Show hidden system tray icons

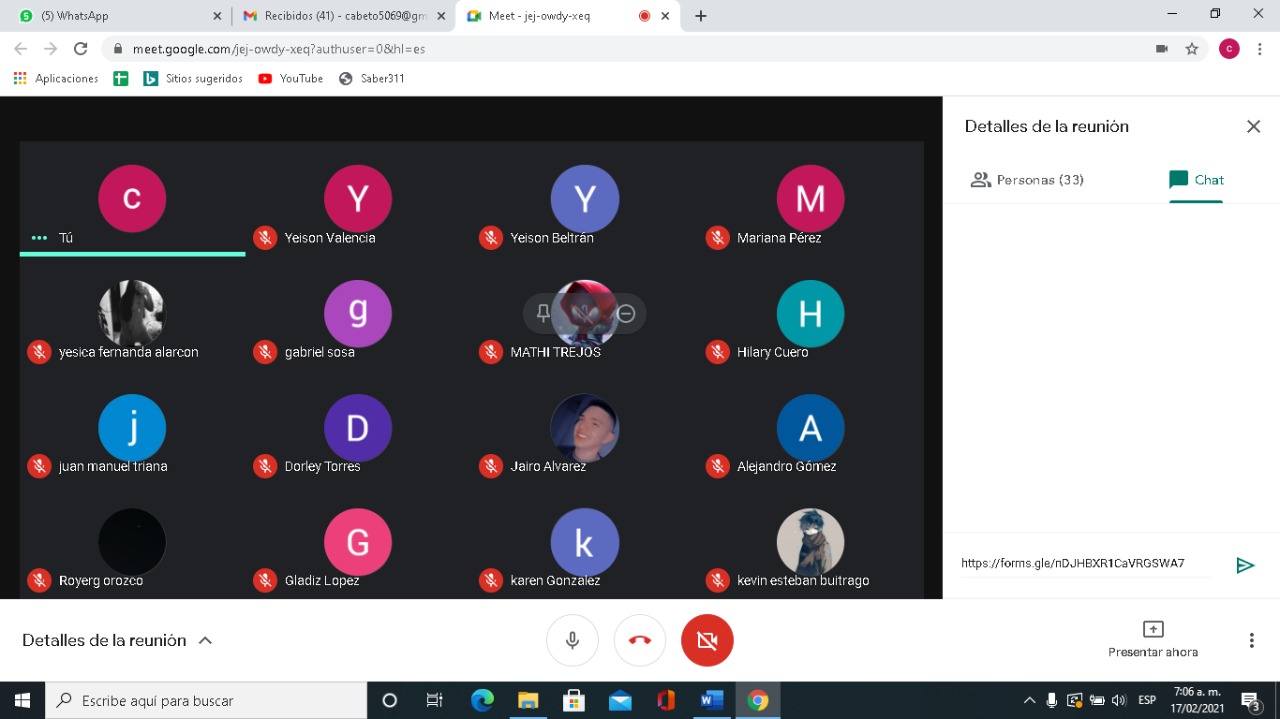point(1029,700)
